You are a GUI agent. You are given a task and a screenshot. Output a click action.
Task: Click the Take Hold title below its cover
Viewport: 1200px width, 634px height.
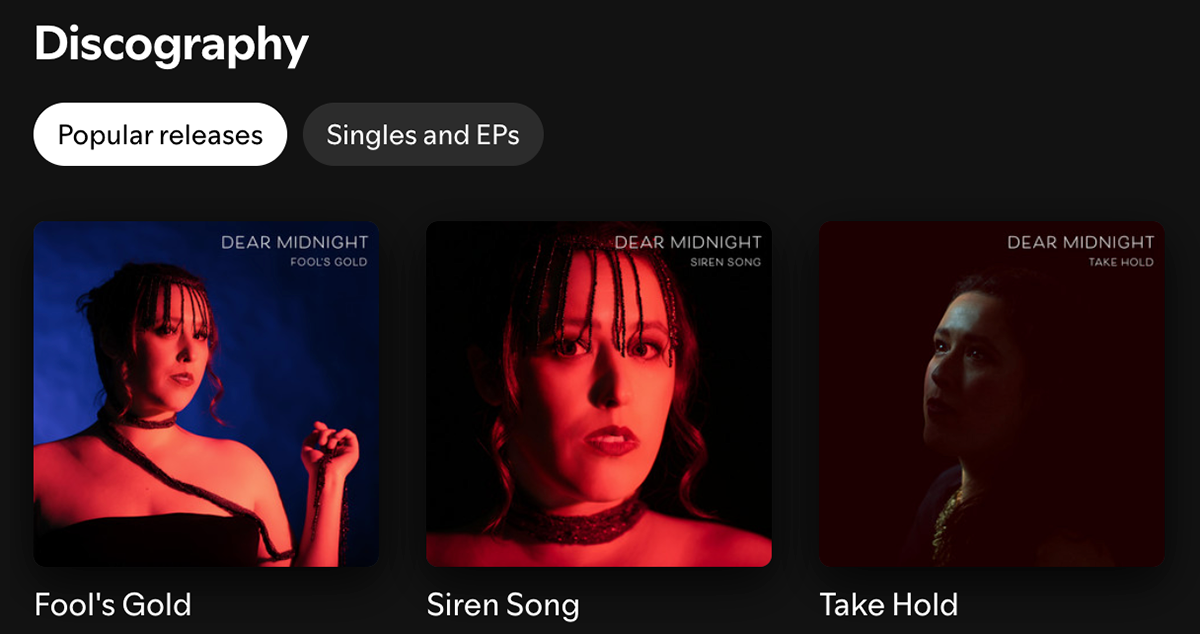[889, 604]
